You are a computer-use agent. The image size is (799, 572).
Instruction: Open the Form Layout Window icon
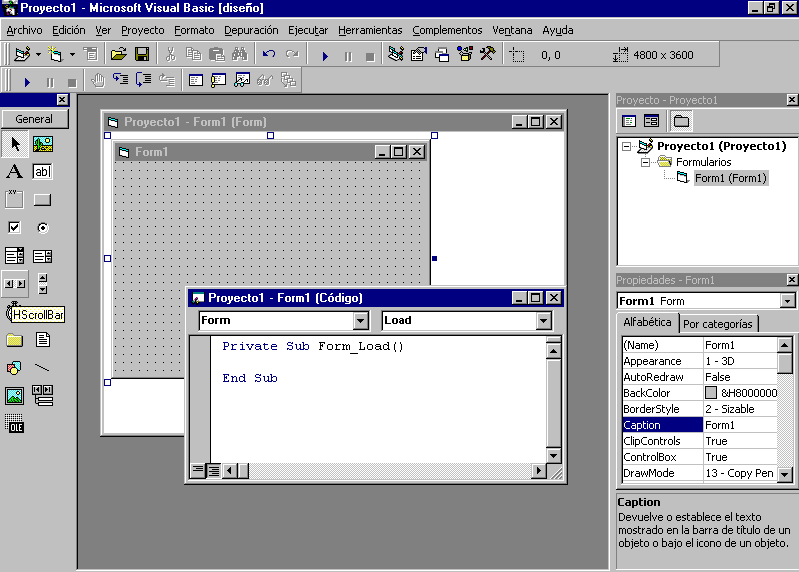pos(442,54)
